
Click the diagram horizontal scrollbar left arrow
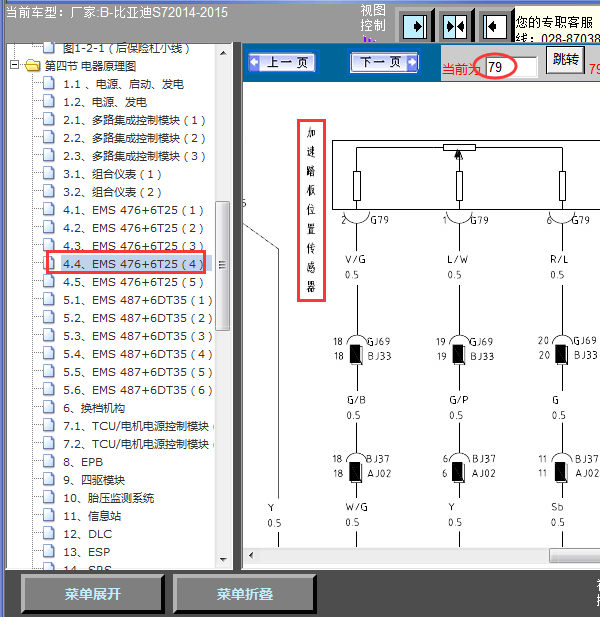pos(251,556)
